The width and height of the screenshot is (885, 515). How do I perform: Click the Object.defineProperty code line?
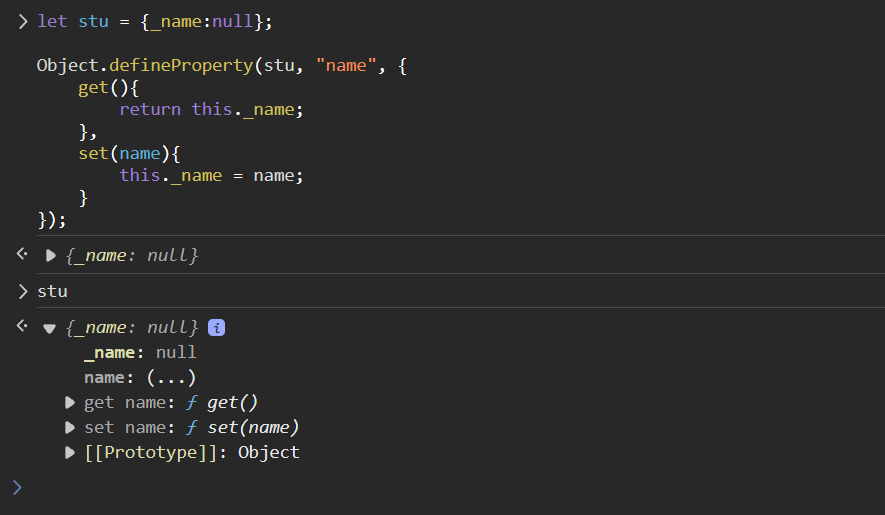click(222, 66)
